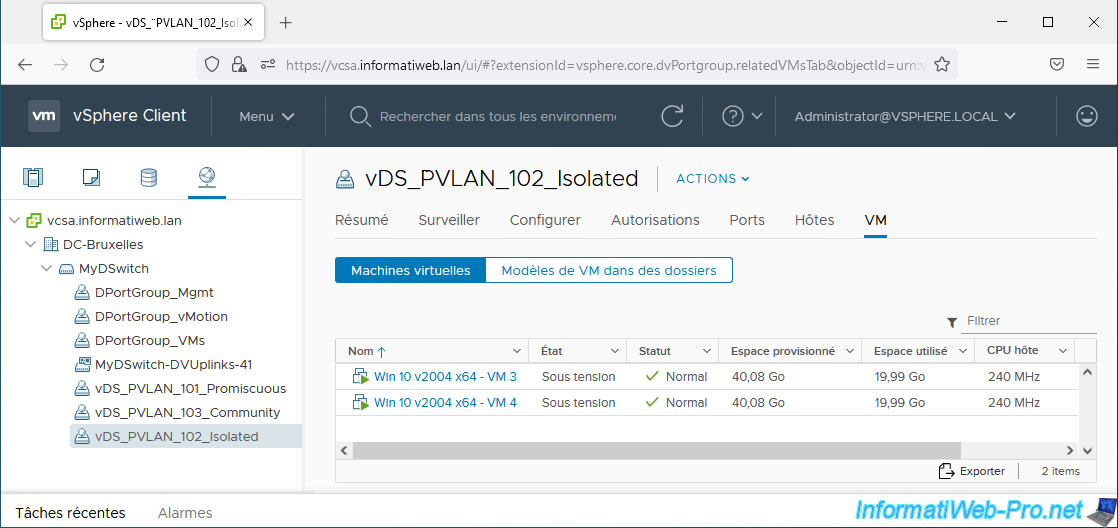Select the VM tab
Viewport: 1118px width, 528px height.
[876, 220]
